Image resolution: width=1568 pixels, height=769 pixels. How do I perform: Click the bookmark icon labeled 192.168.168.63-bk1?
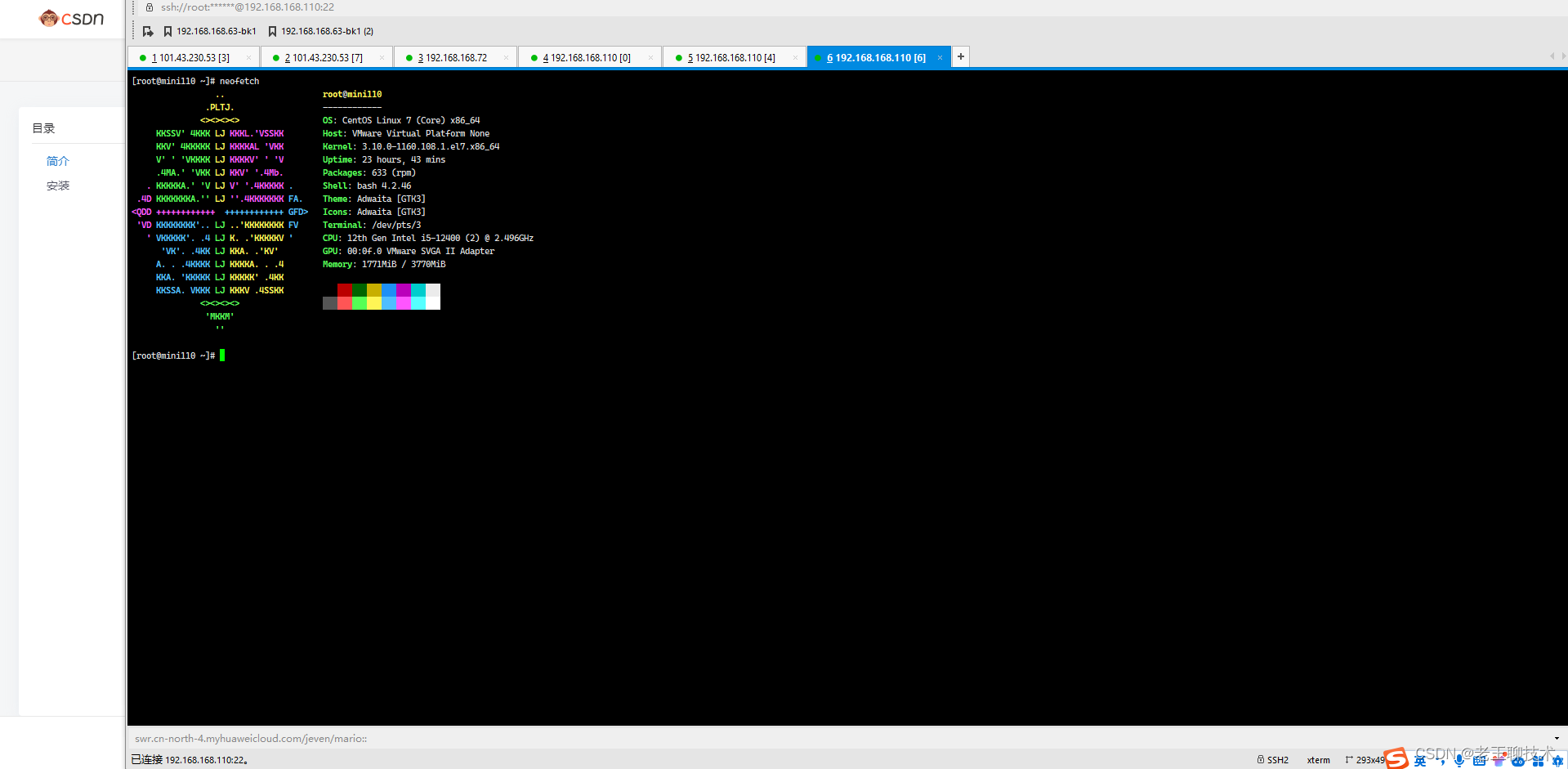(168, 31)
